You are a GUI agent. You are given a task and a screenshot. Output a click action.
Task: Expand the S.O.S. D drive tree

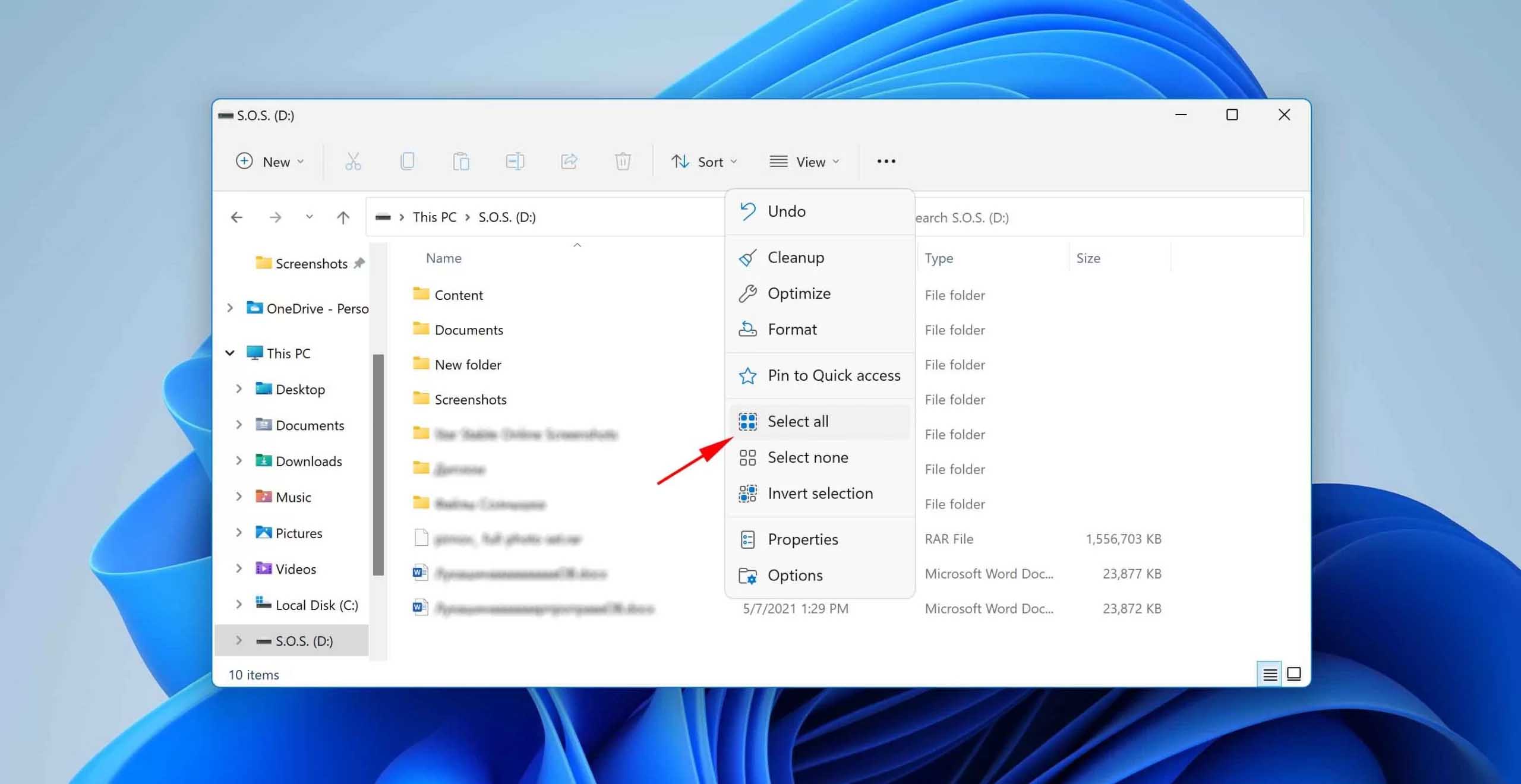pyautogui.click(x=239, y=640)
